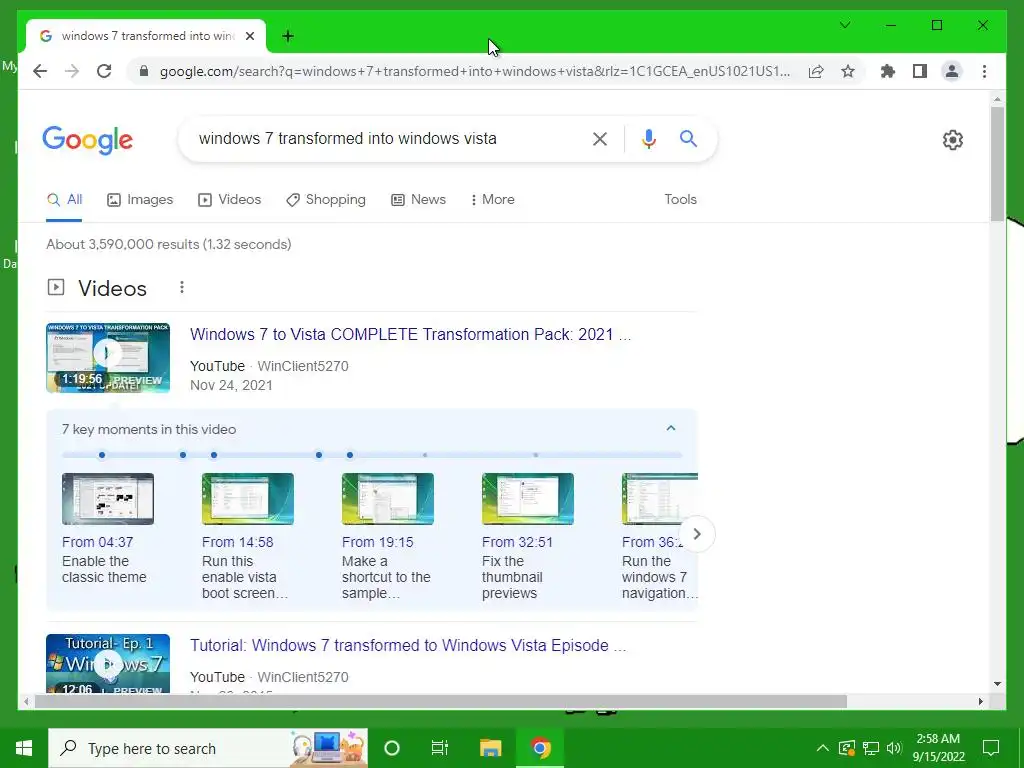Go back to the previous page
1024x768 pixels.
[x=40, y=71]
